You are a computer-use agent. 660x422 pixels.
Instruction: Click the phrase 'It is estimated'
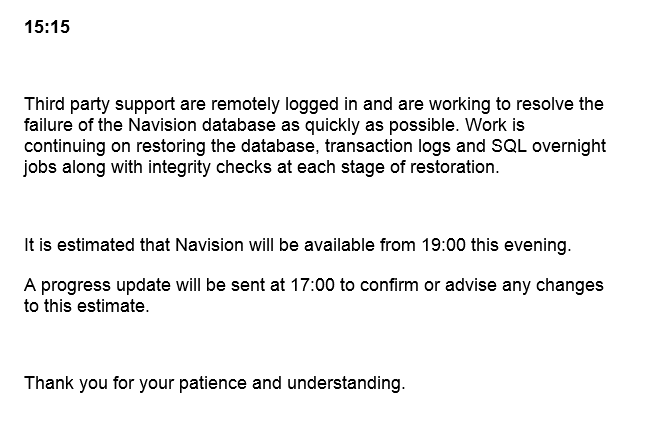[x=79, y=245]
